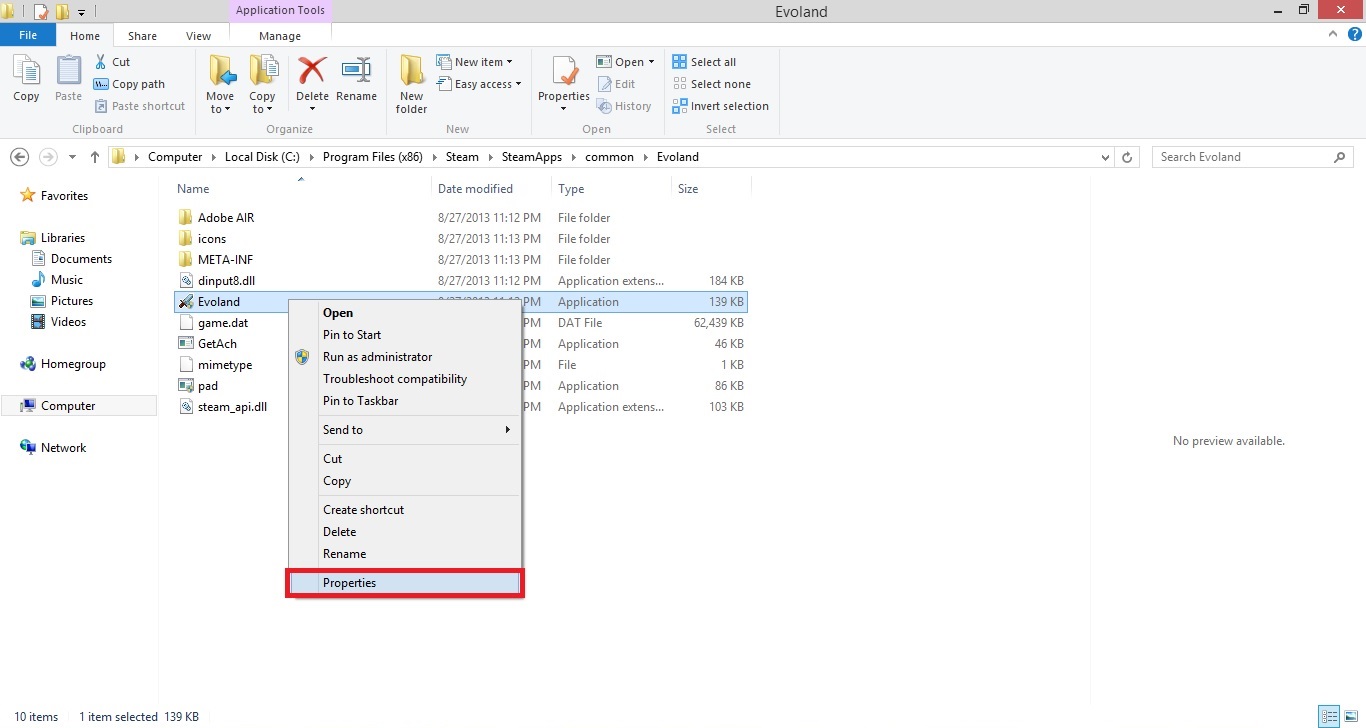Refresh the current folder view
The image size is (1366, 728).
point(1127,157)
